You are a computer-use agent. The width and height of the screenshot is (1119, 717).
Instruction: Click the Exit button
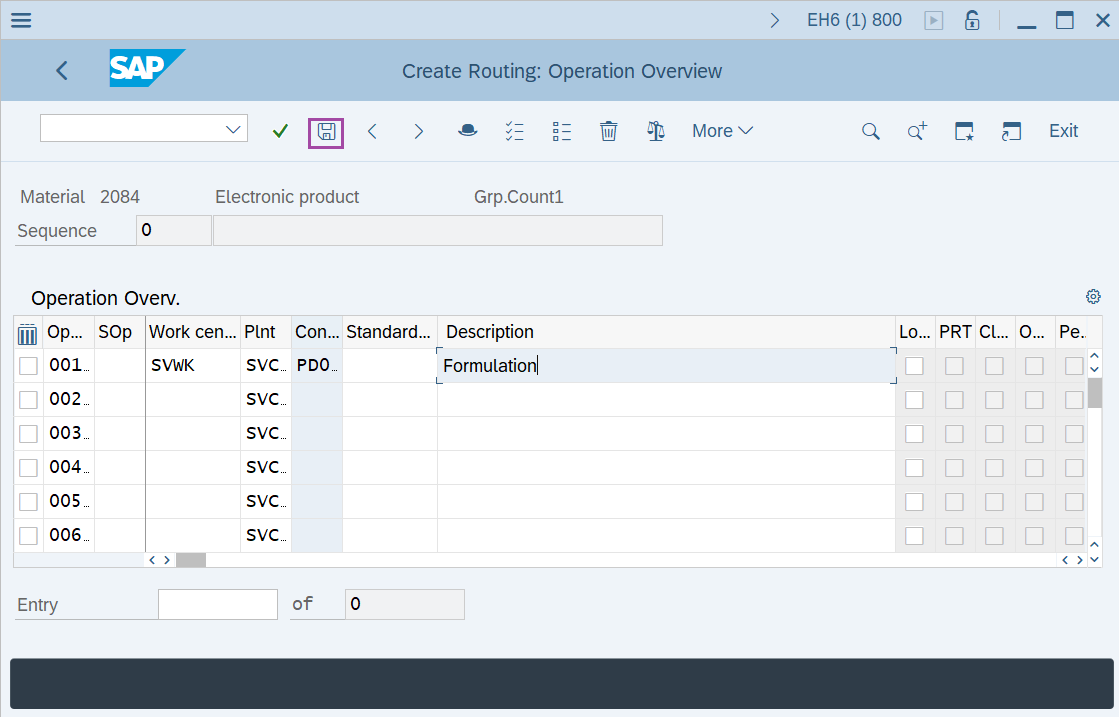pos(1063,131)
